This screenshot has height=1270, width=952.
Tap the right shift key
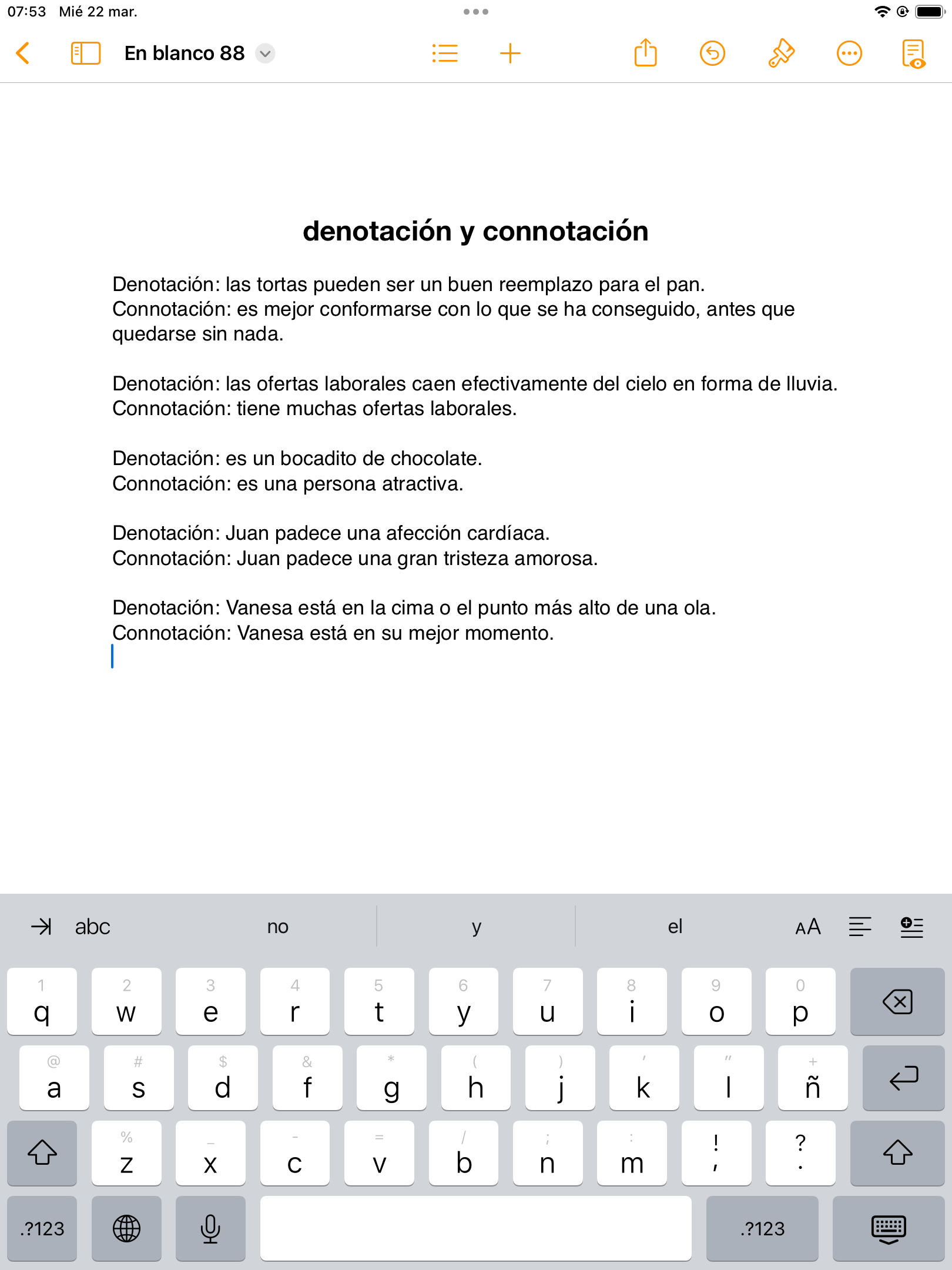897,1152
